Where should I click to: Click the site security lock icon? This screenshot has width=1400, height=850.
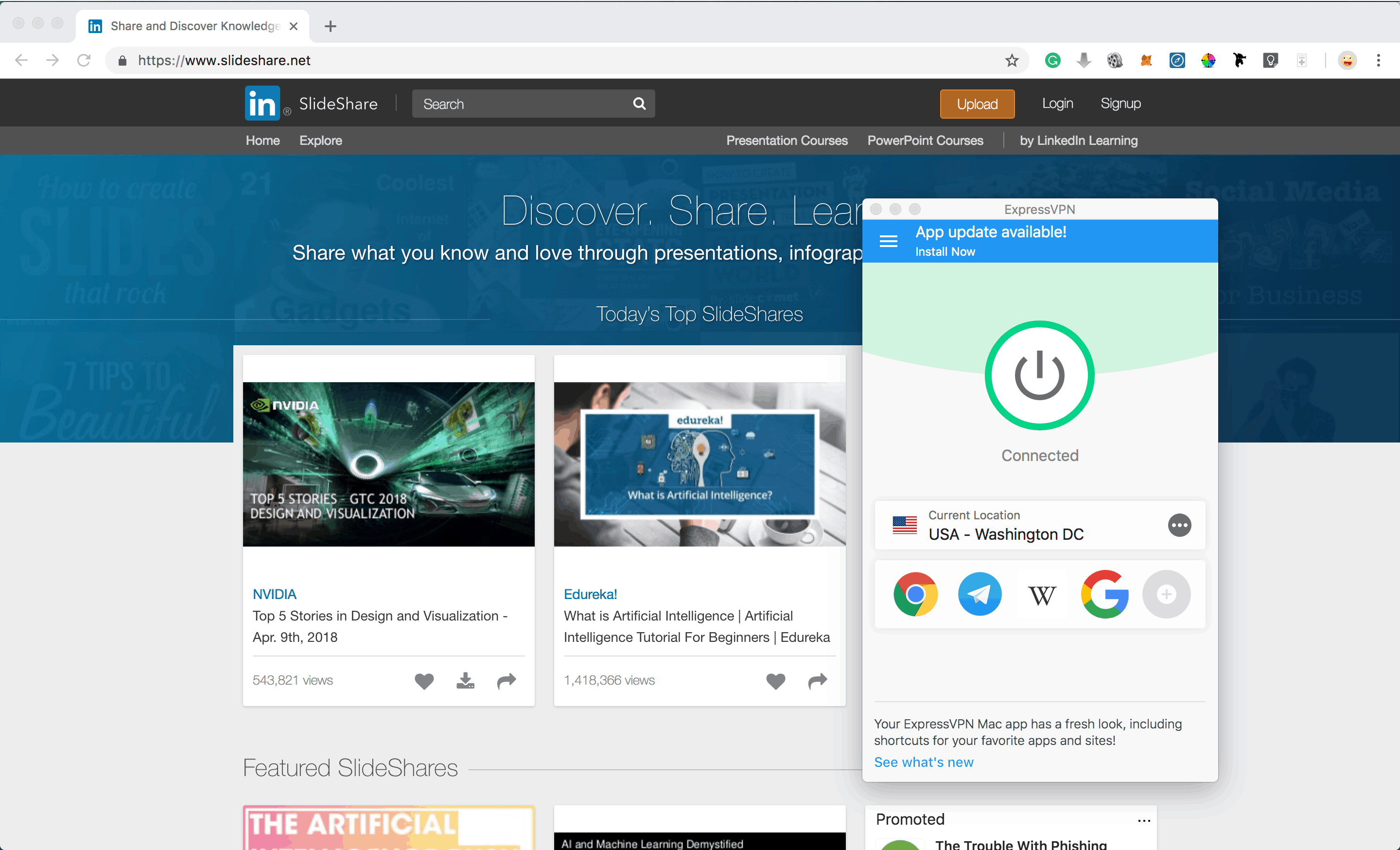click(122, 60)
